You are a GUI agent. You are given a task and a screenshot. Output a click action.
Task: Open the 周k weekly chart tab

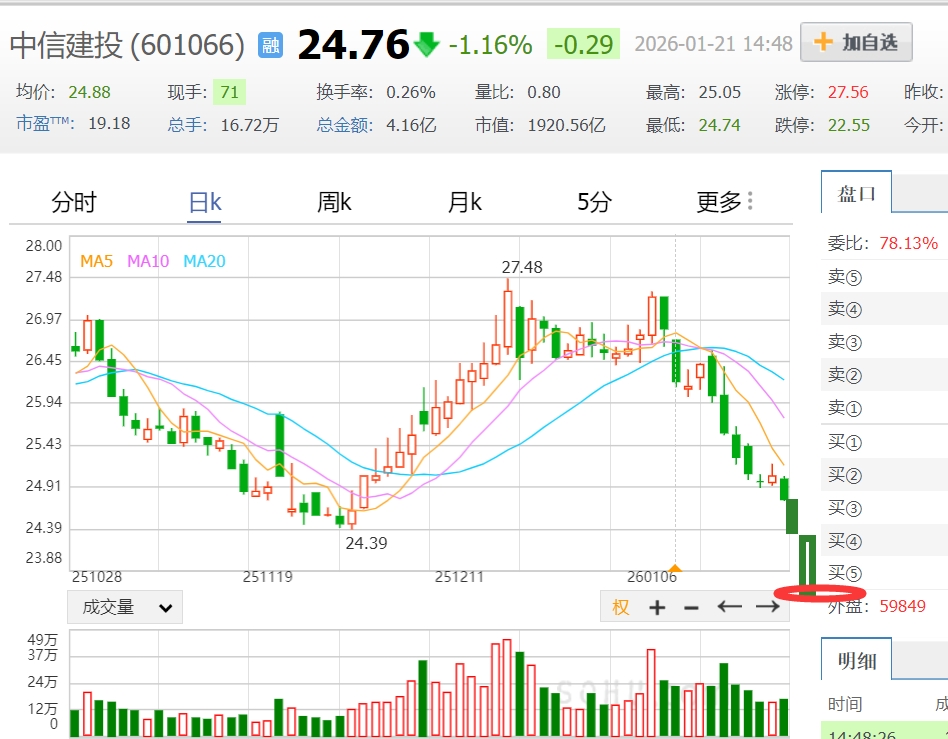click(334, 202)
